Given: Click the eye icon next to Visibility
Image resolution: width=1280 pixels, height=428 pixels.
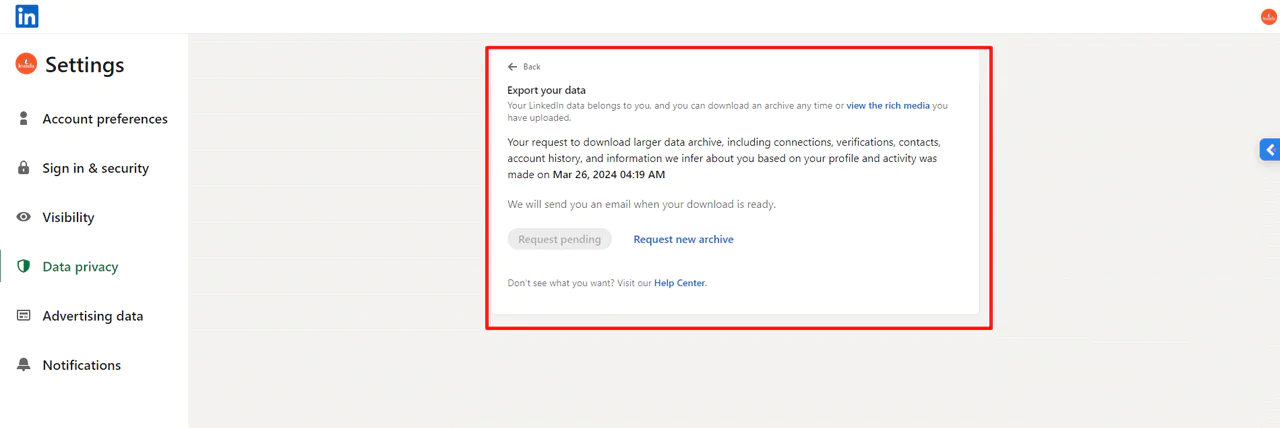Looking at the screenshot, I should pos(24,217).
